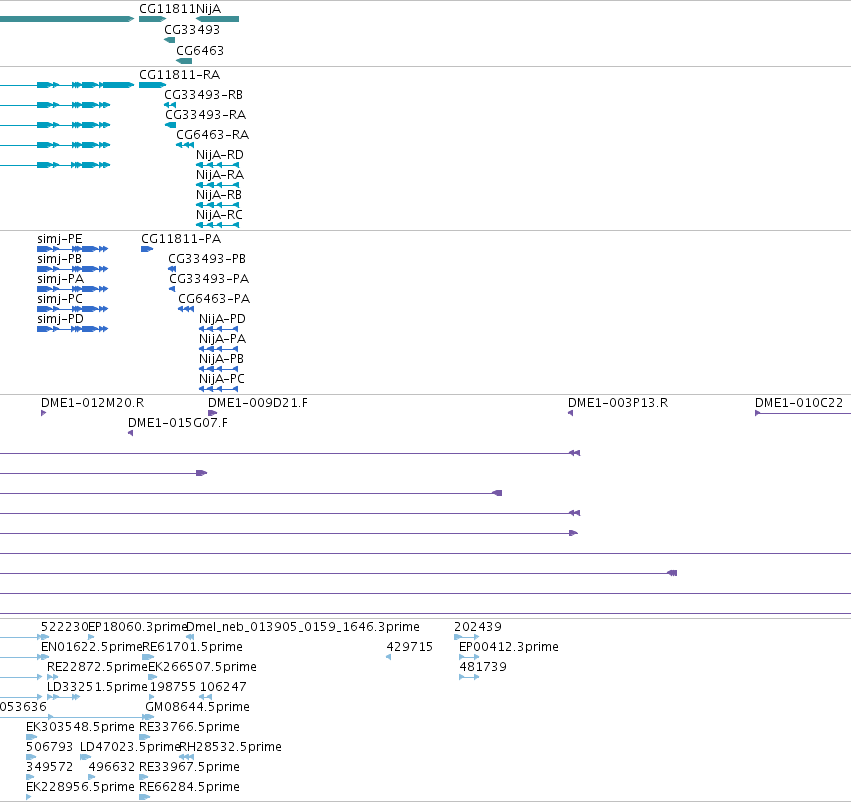Click feature 349572
851x802 pixels.
pyautogui.click(x=49, y=767)
